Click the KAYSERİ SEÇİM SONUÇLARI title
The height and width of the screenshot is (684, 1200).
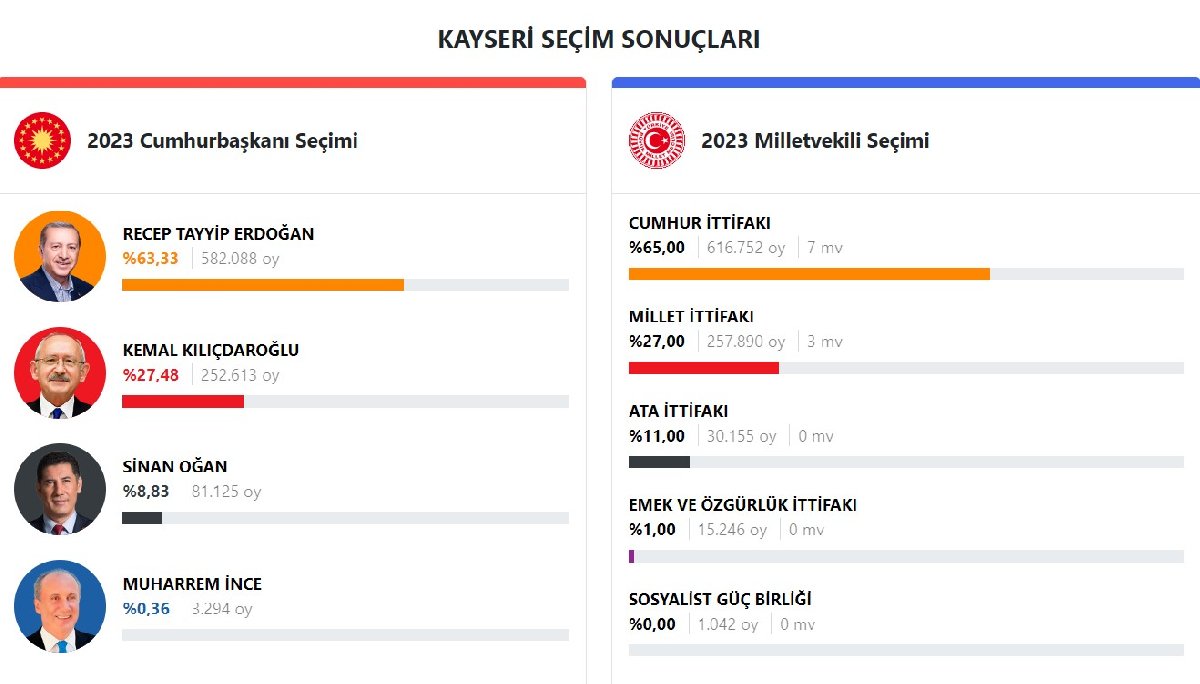599,39
